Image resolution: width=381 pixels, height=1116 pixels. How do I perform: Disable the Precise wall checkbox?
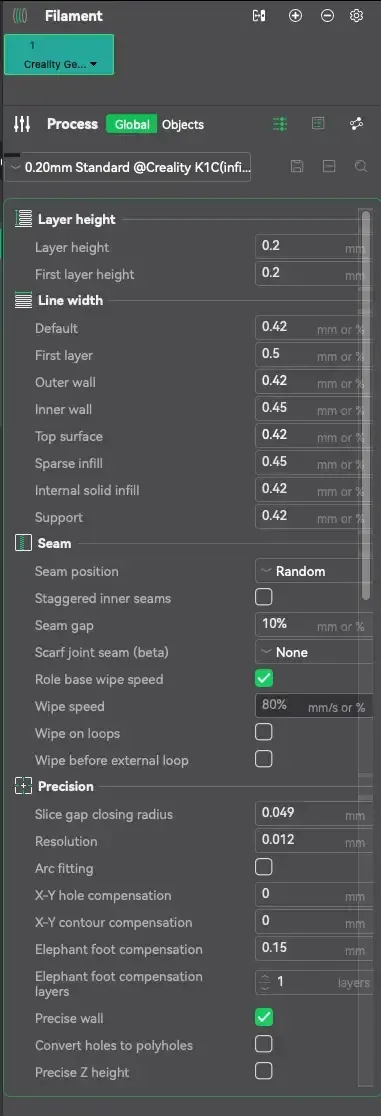pos(263,1017)
